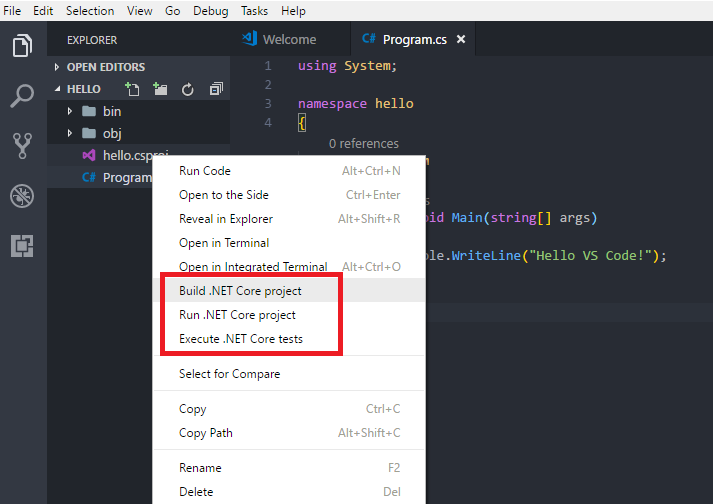This screenshot has height=504, width=713.
Task: Click the "Hello VS Code!" string literal
Action: 590,256
